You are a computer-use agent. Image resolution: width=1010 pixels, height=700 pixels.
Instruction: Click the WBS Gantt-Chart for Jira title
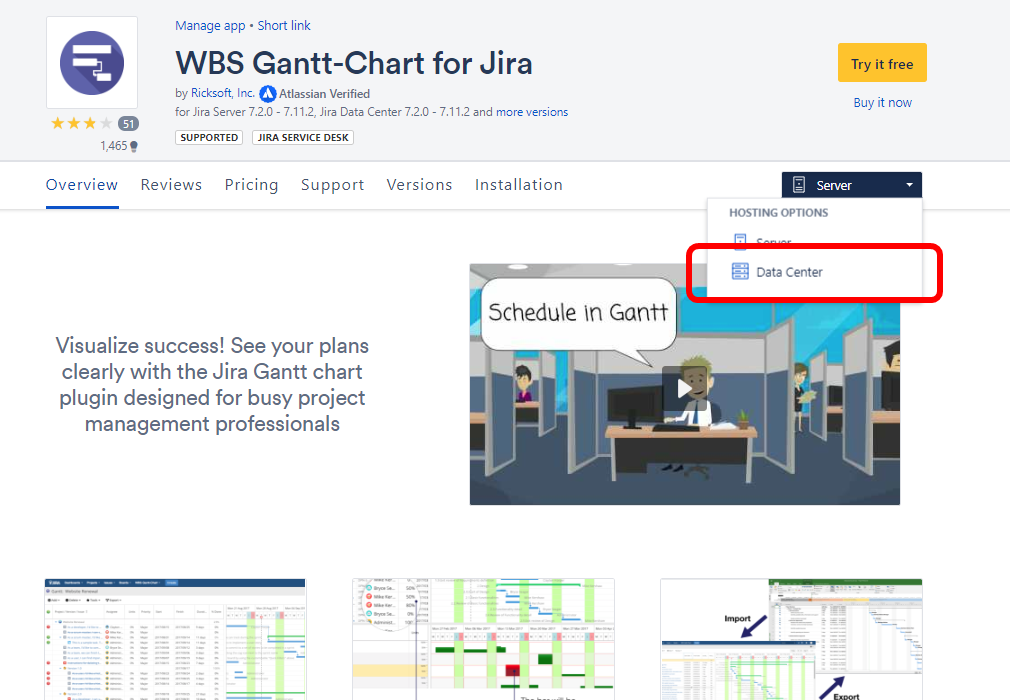[x=354, y=63]
